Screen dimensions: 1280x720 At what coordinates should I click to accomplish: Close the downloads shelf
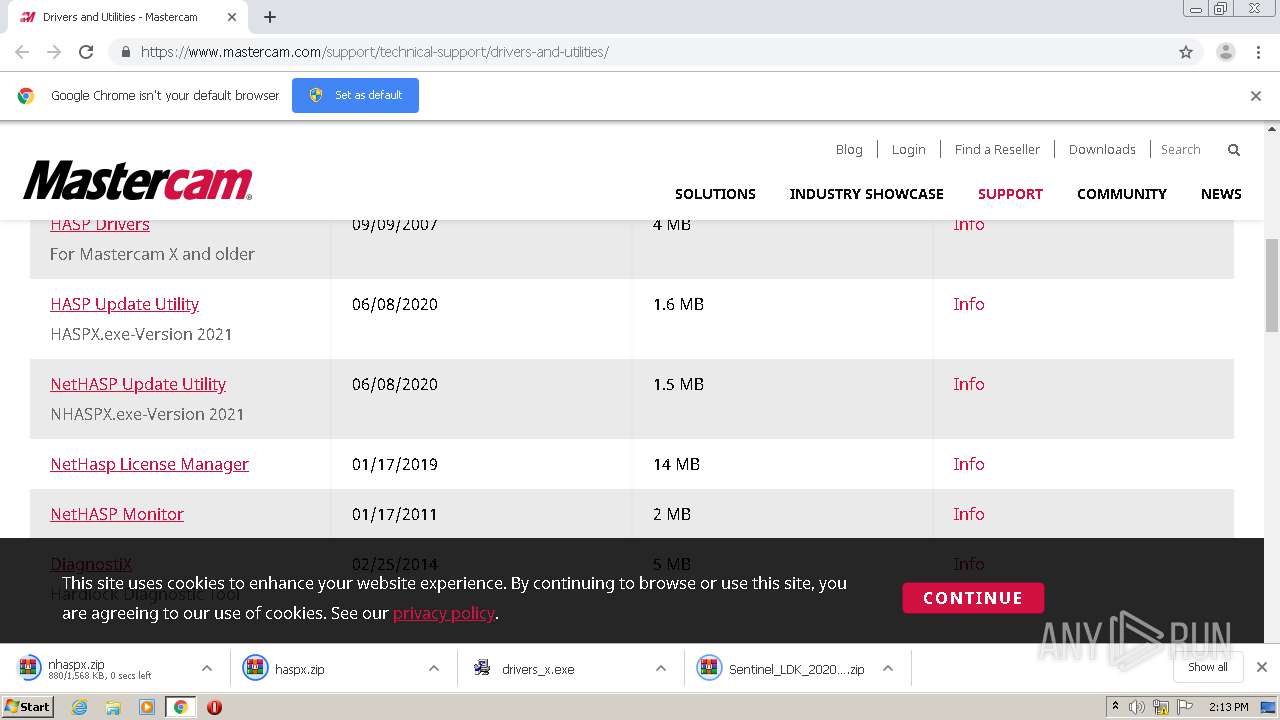pyautogui.click(x=1262, y=667)
